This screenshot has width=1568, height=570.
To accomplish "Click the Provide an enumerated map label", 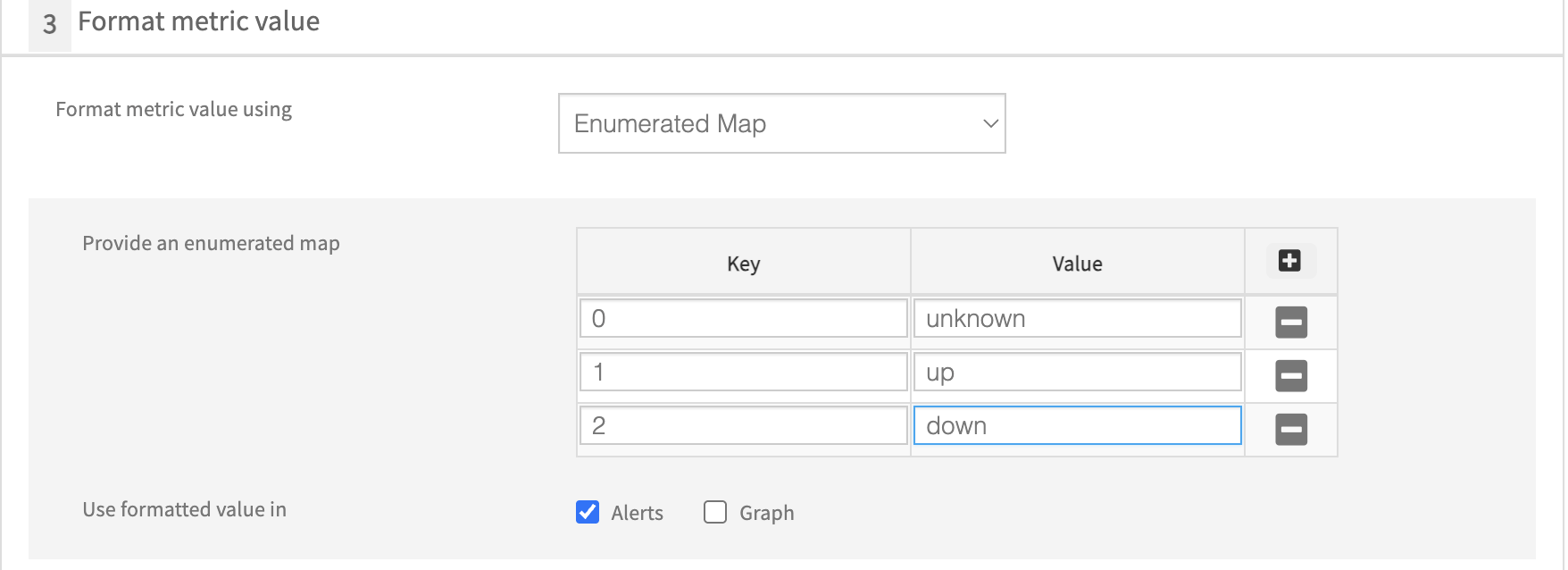I will click(211, 243).
